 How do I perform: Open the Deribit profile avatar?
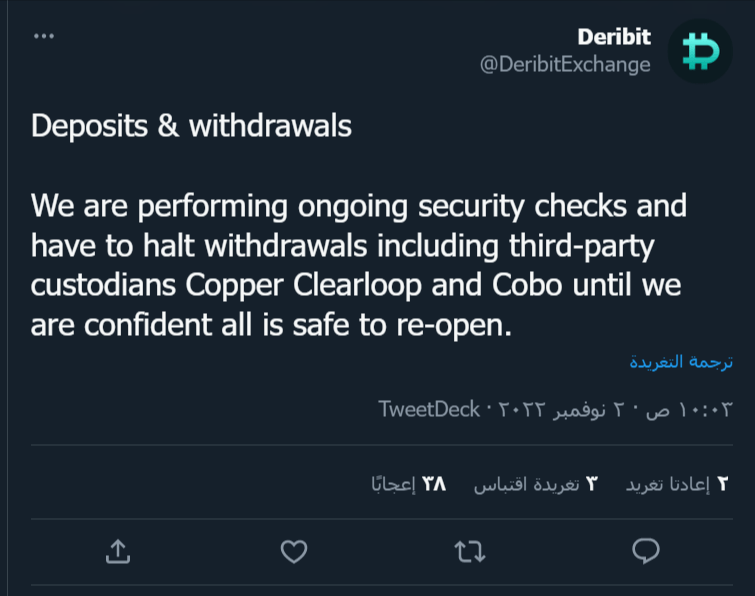click(700, 51)
